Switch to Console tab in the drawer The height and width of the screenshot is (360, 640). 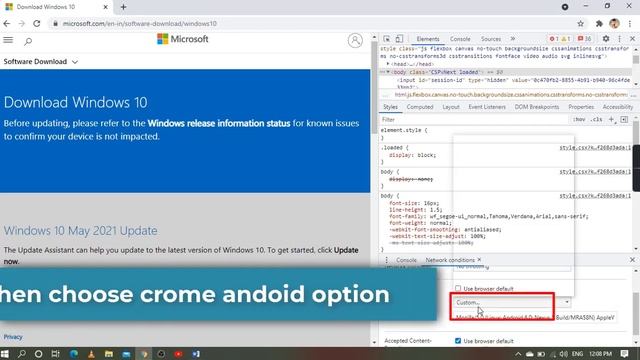pyautogui.click(x=406, y=260)
